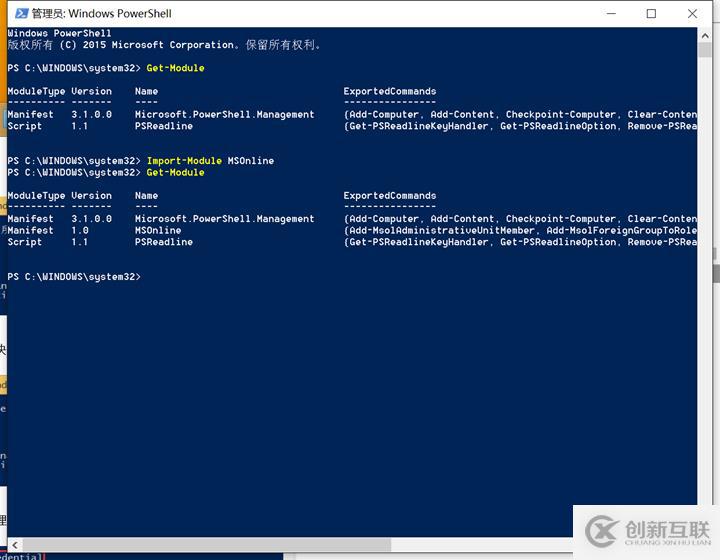Click version 1.0 of the MSOnline manifest
This screenshot has width=720, height=560.
tap(80, 230)
